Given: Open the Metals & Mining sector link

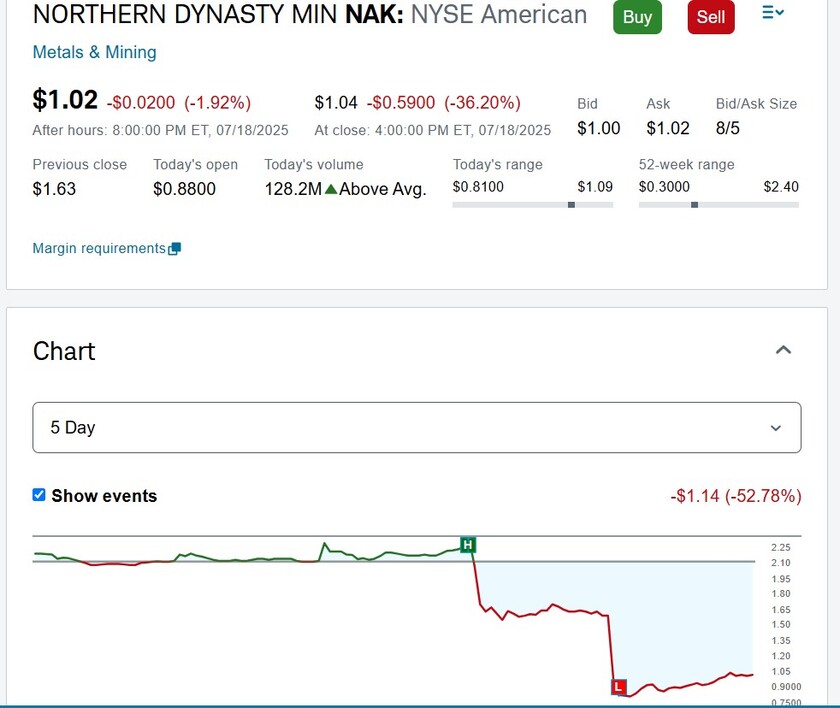Looking at the screenshot, I should point(94,52).
